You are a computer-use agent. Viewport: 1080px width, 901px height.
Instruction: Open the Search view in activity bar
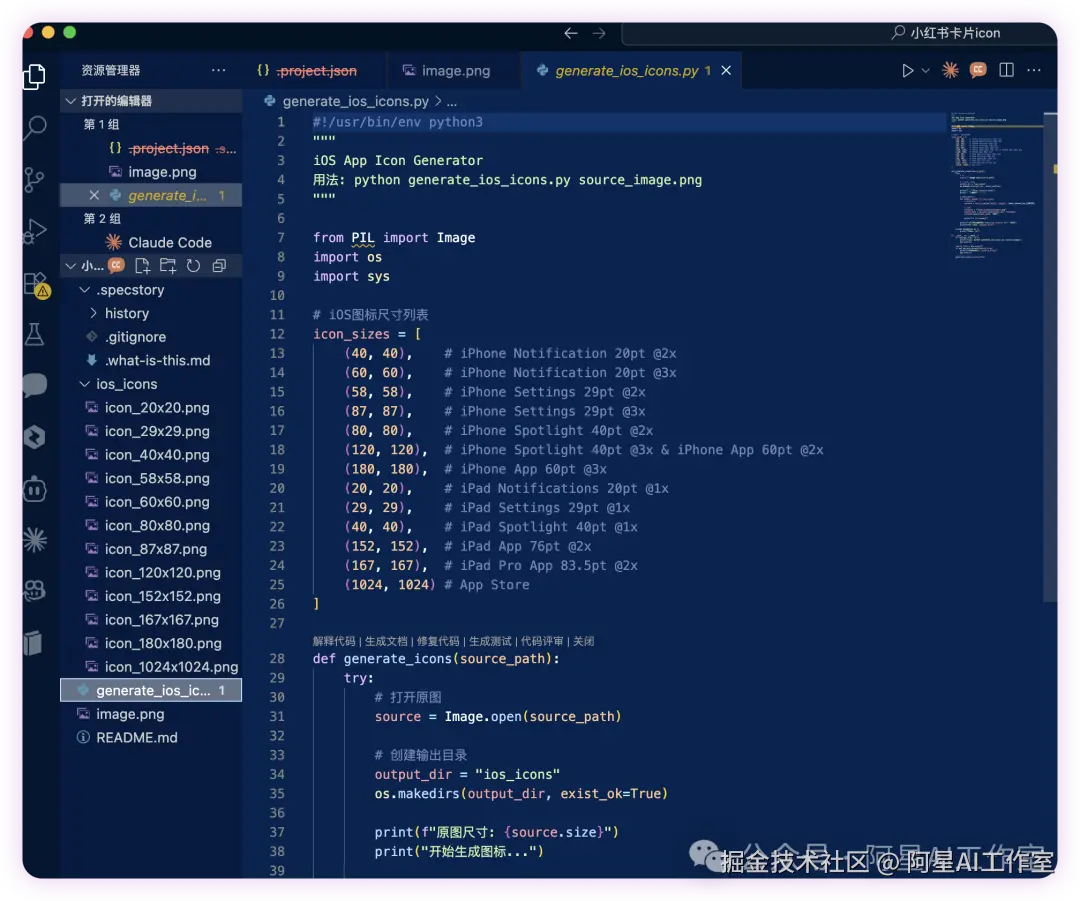[x=34, y=127]
